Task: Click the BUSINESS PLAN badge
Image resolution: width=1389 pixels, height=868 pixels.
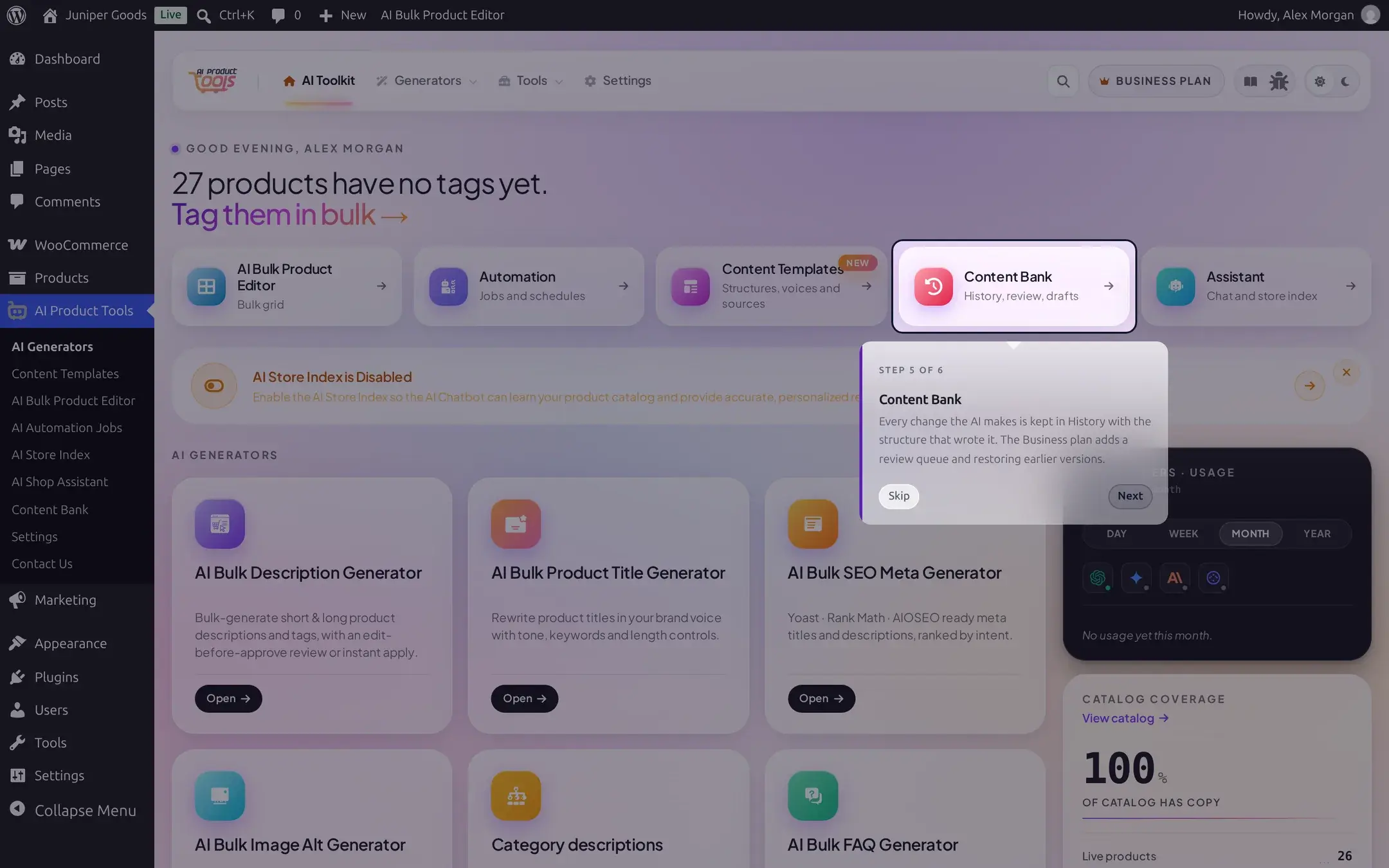Action: click(x=1156, y=81)
